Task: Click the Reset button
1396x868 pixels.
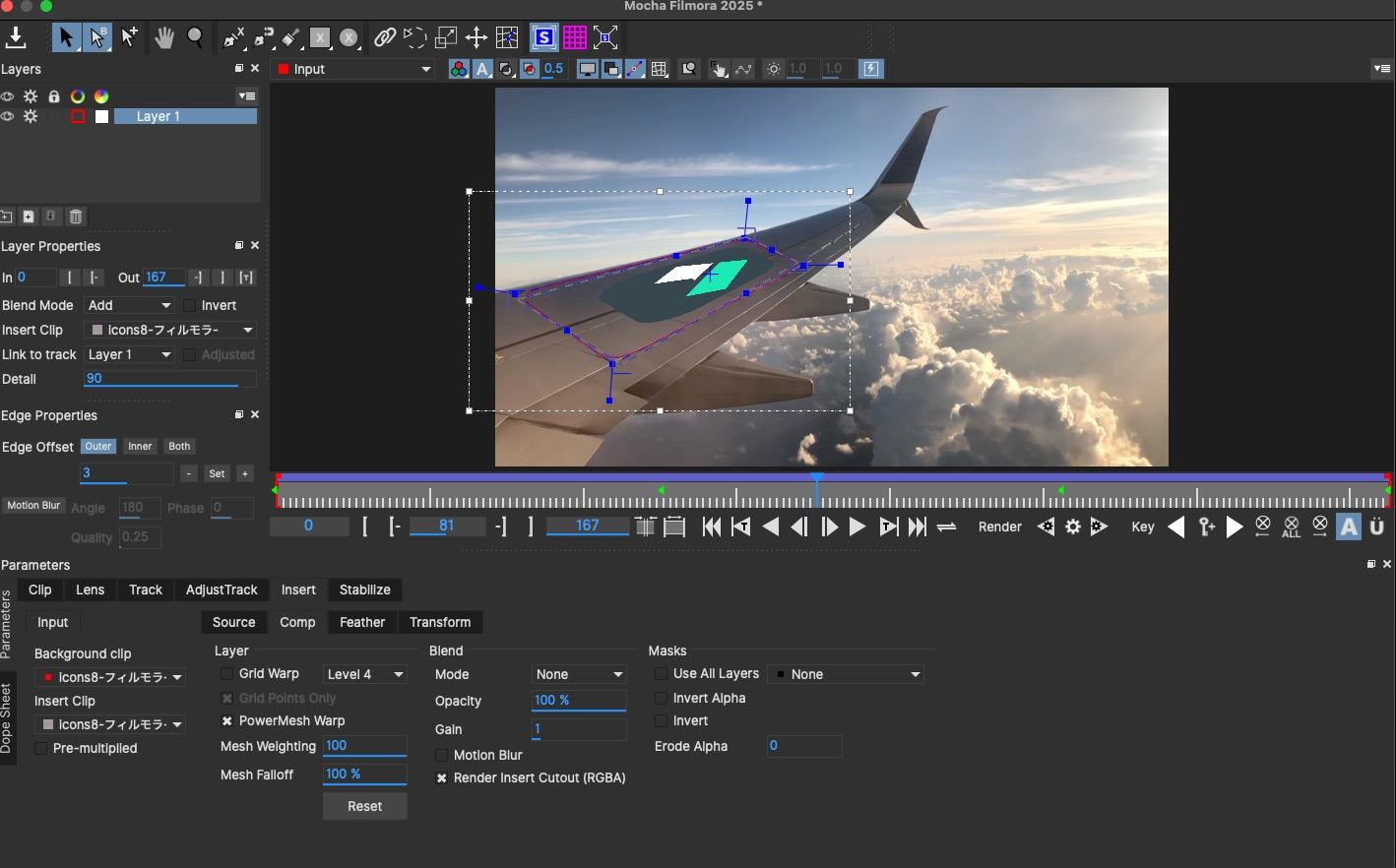Action: tap(364, 806)
